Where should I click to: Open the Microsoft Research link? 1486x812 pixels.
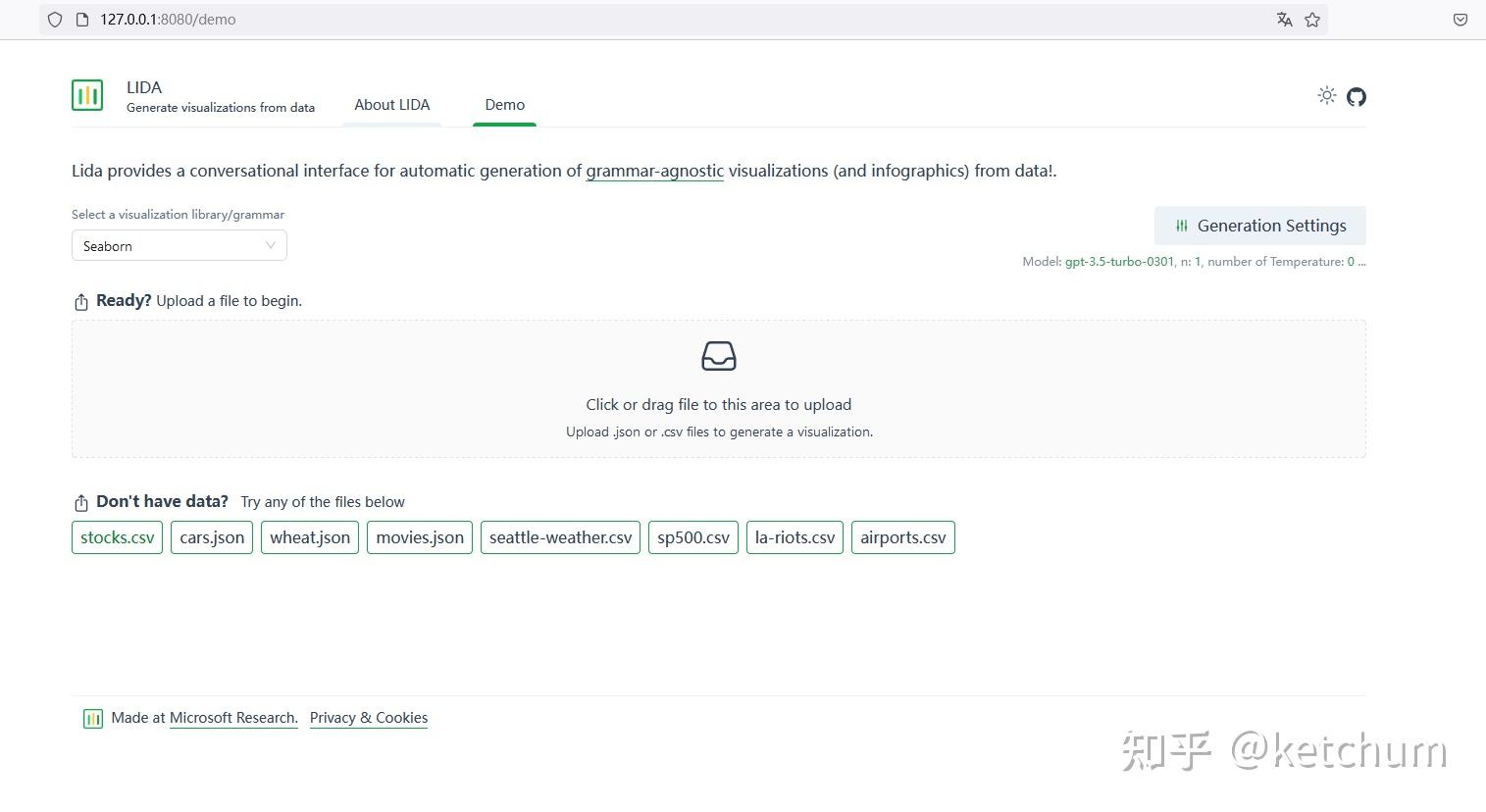click(233, 718)
